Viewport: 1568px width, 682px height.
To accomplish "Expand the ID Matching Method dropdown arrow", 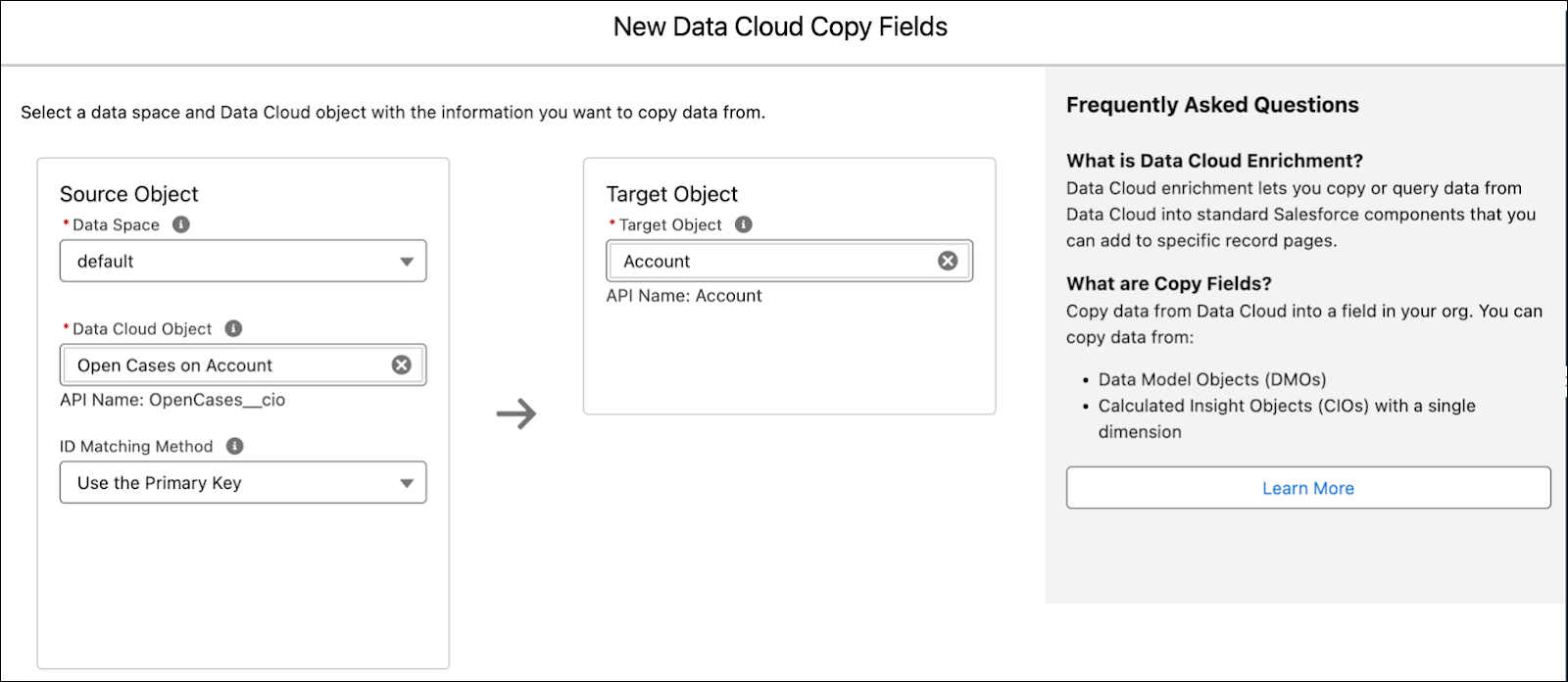I will (x=407, y=483).
